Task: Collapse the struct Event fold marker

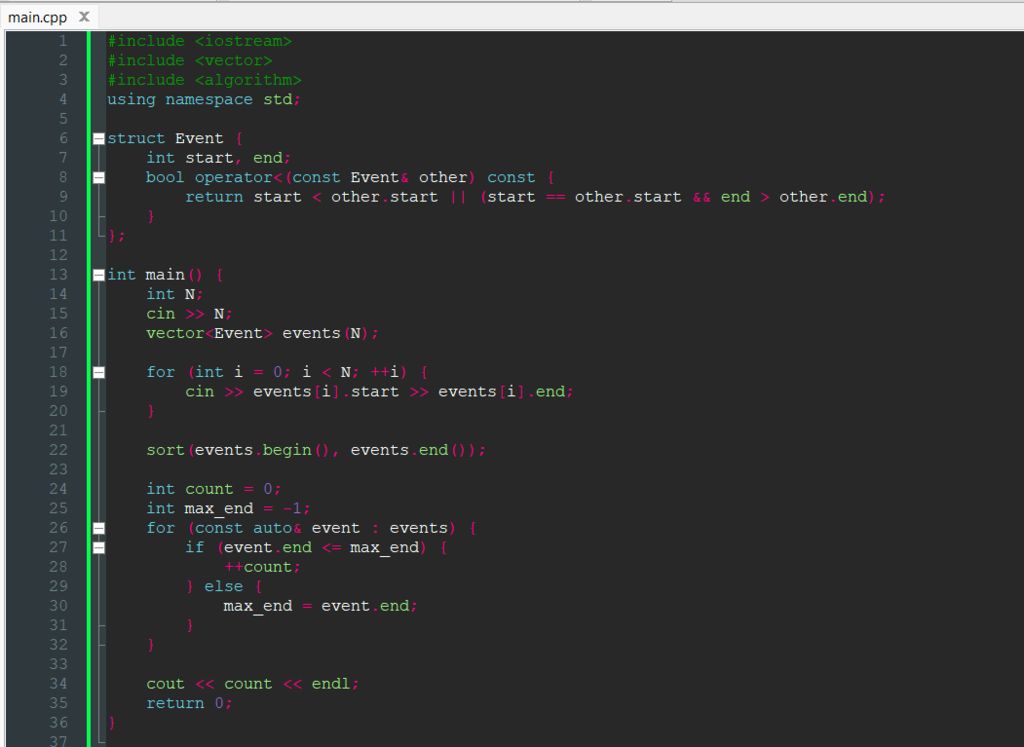Action: click(99, 138)
